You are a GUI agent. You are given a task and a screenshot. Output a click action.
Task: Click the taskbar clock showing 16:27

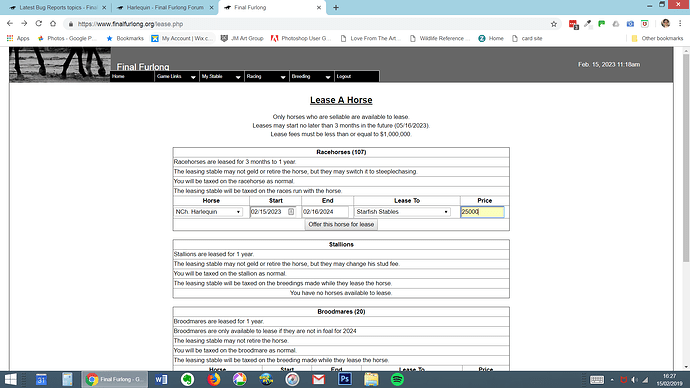click(669, 380)
